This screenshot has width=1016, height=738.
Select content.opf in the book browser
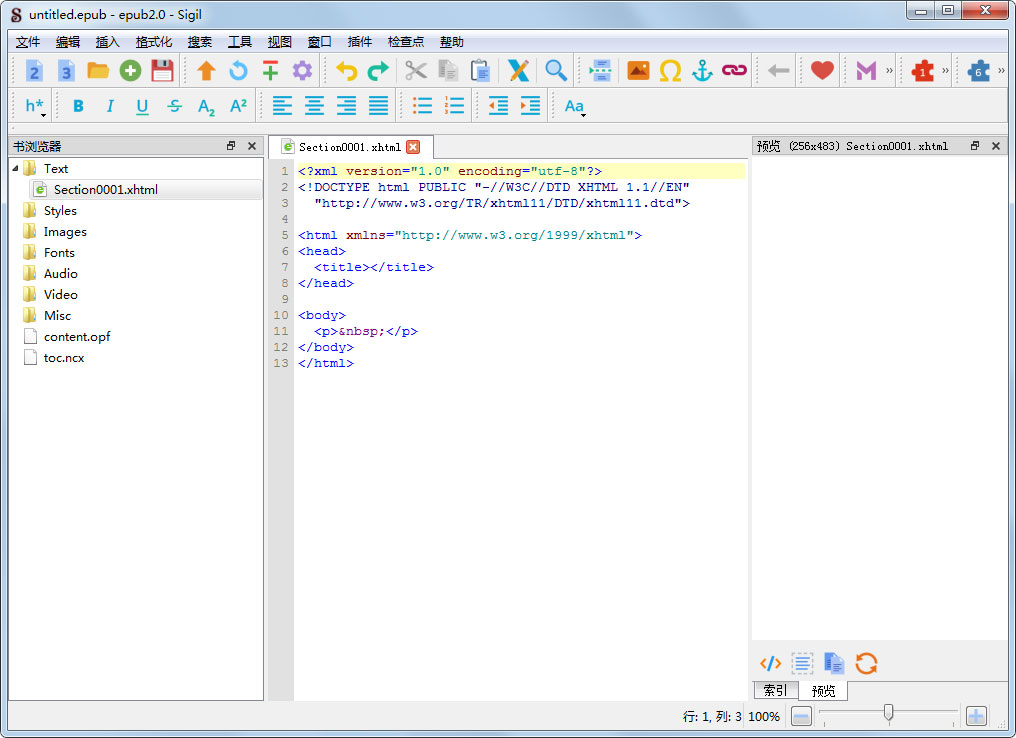click(77, 337)
